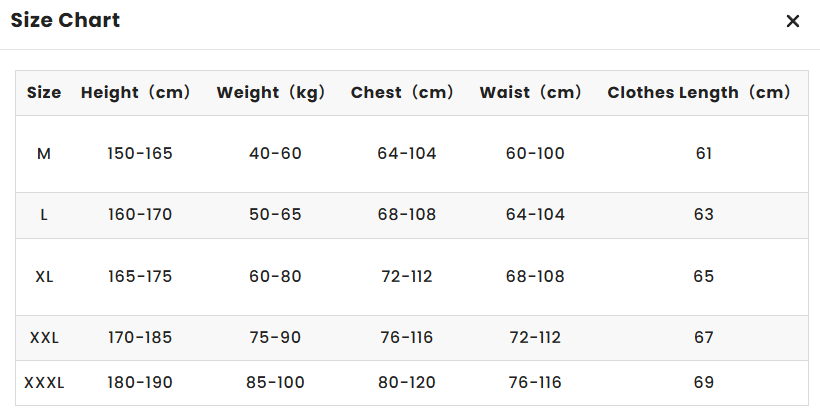Click the Weight (kg) column header
Image resolution: width=820 pixels, height=418 pixels.
click(x=271, y=93)
